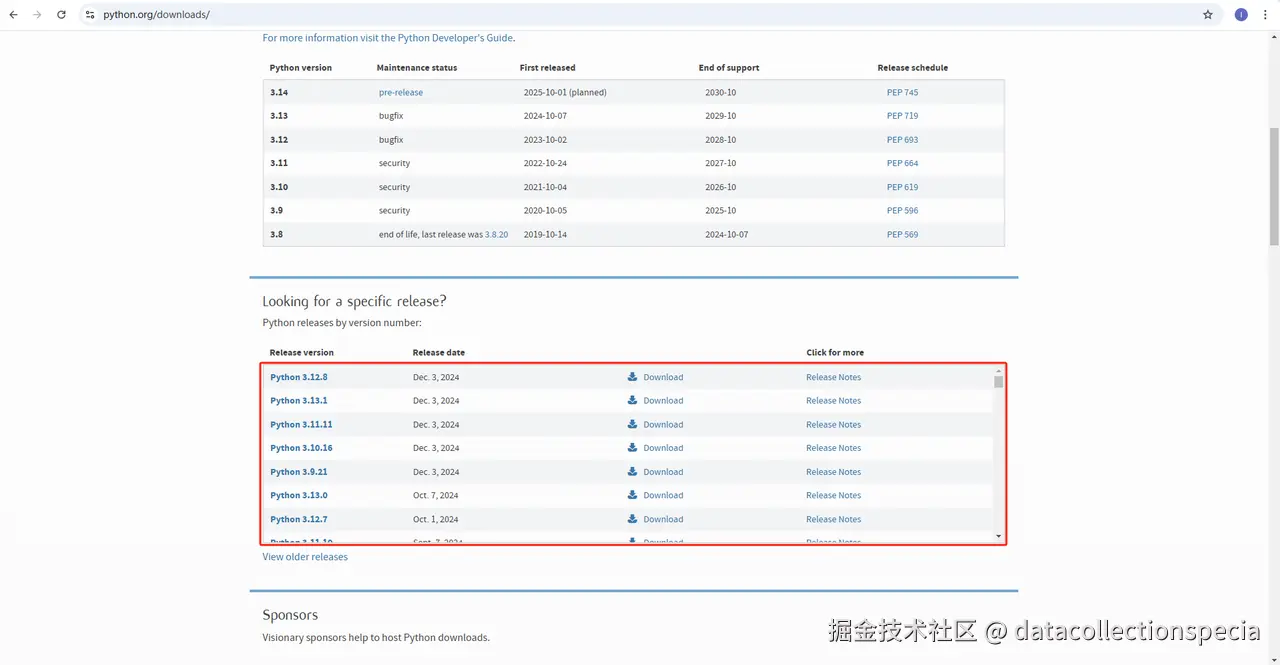Click the browser forward arrow
Viewport: 1280px width, 665px height.
click(38, 15)
